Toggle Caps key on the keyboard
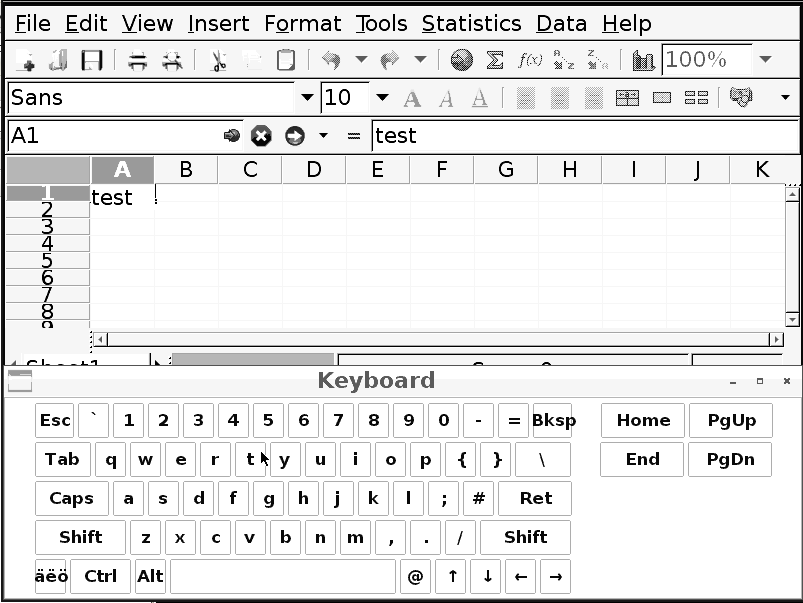This screenshot has height=603, width=803. [71, 498]
